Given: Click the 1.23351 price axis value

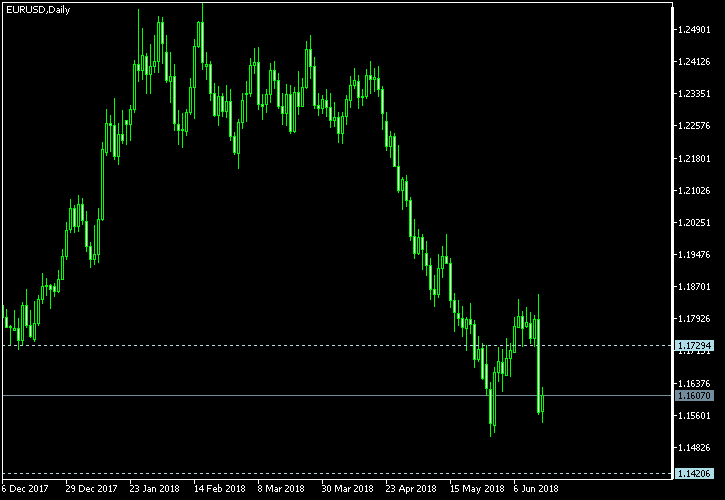Looking at the screenshot, I should pos(694,94).
